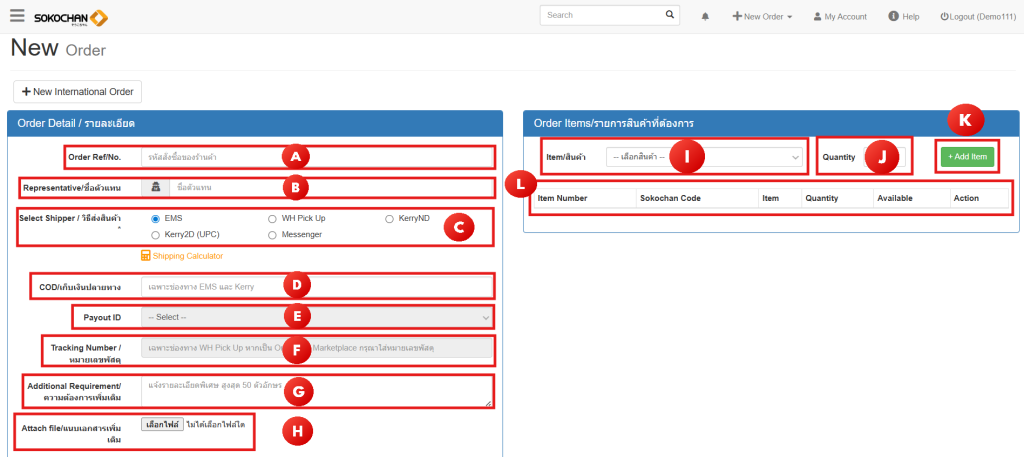The width and height of the screenshot is (1024, 457).
Task: Click the Shipping Calculator icon
Action: [x=145, y=255]
